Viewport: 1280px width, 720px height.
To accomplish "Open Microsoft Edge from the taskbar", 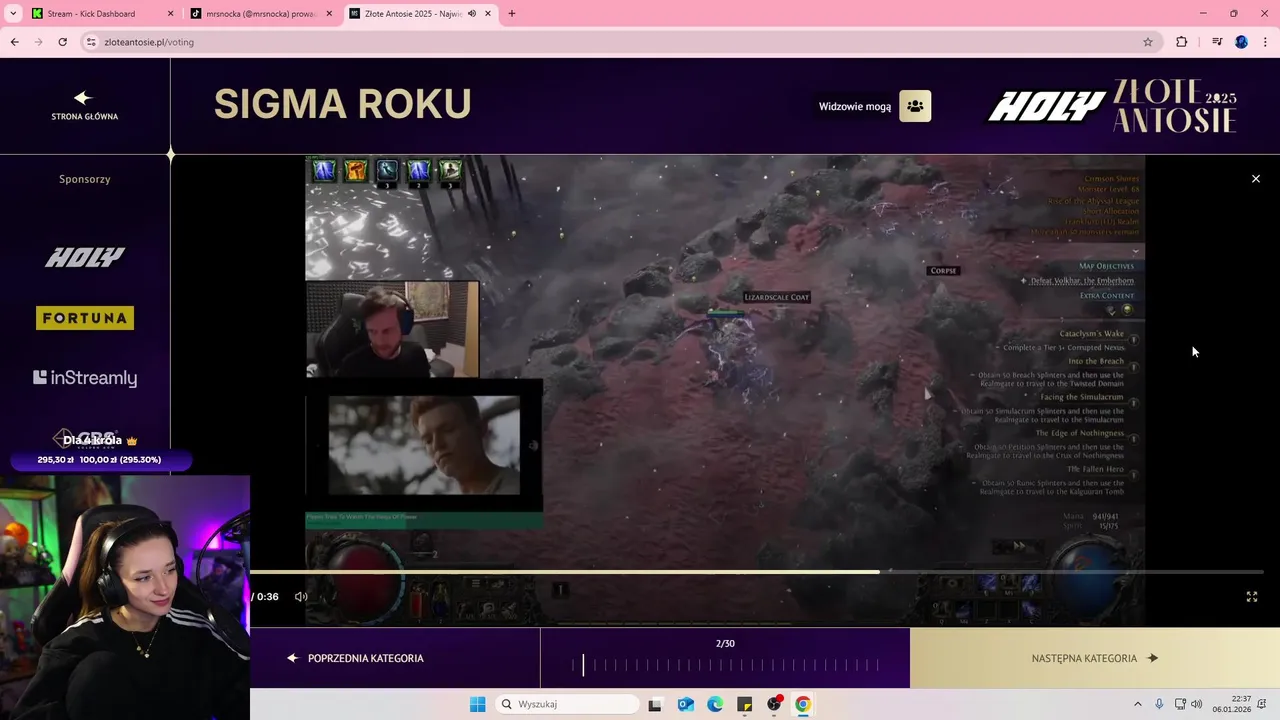I will (x=715, y=704).
